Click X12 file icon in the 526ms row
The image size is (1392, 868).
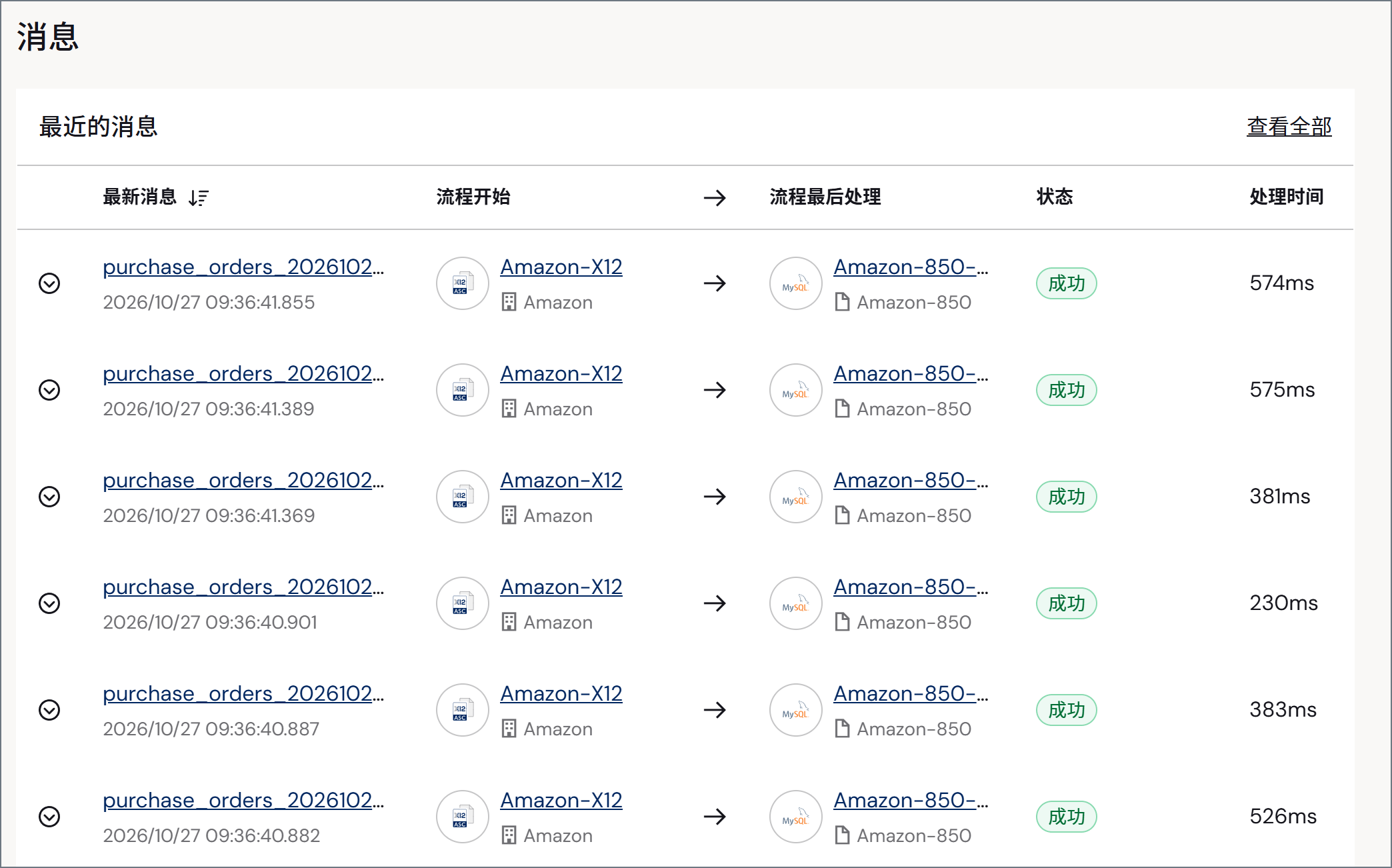pyautogui.click(x=463, y=817)
